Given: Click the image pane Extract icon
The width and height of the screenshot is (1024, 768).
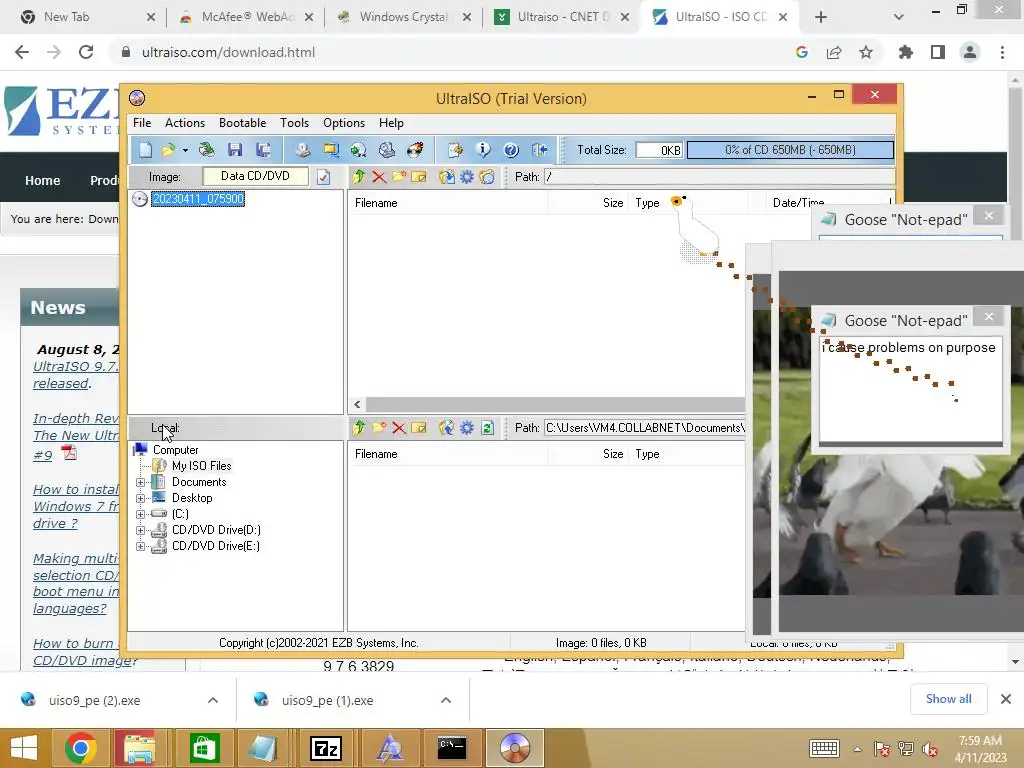Looking at the screenshot, I should (x=447, y=176).
